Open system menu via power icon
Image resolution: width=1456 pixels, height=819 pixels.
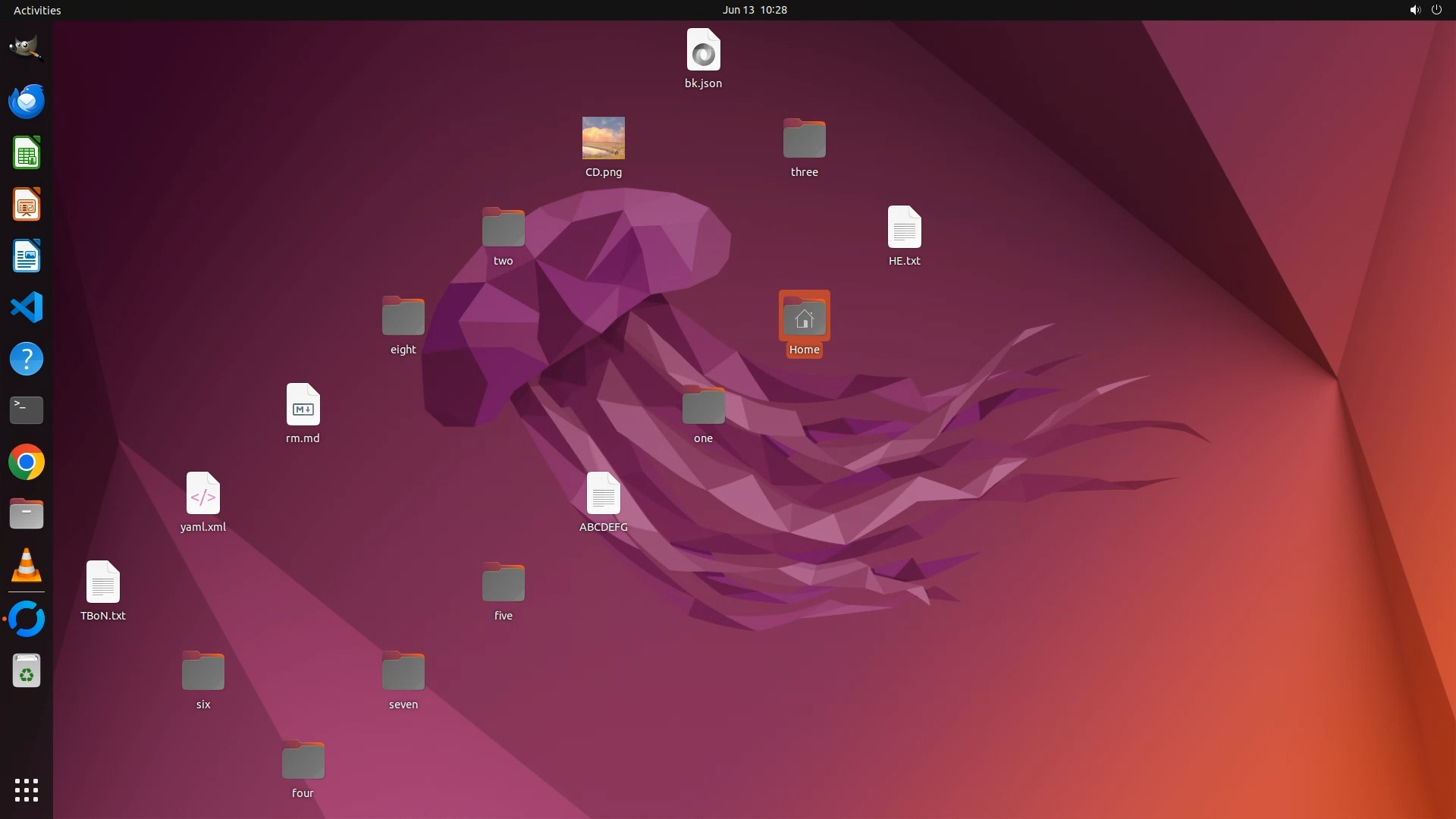(1436, 10)
